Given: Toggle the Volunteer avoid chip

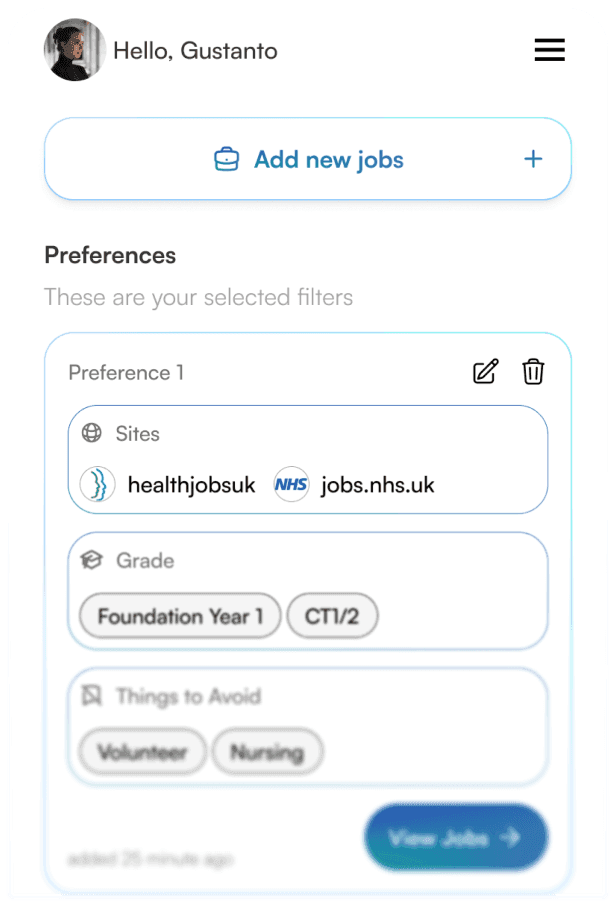Looking at the screenshot, I should (142, 752).
